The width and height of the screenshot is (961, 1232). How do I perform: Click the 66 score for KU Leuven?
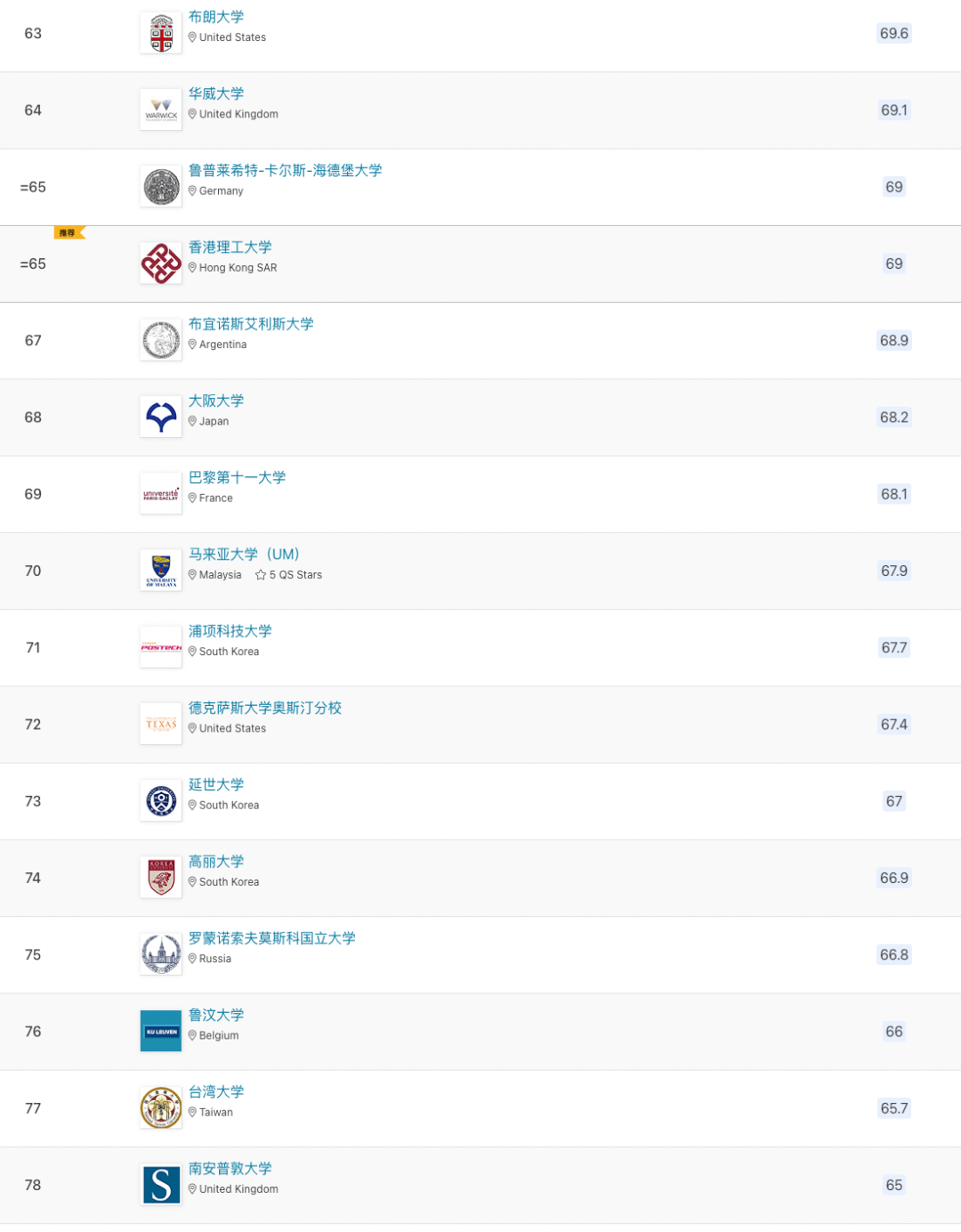click(893, 1031)
